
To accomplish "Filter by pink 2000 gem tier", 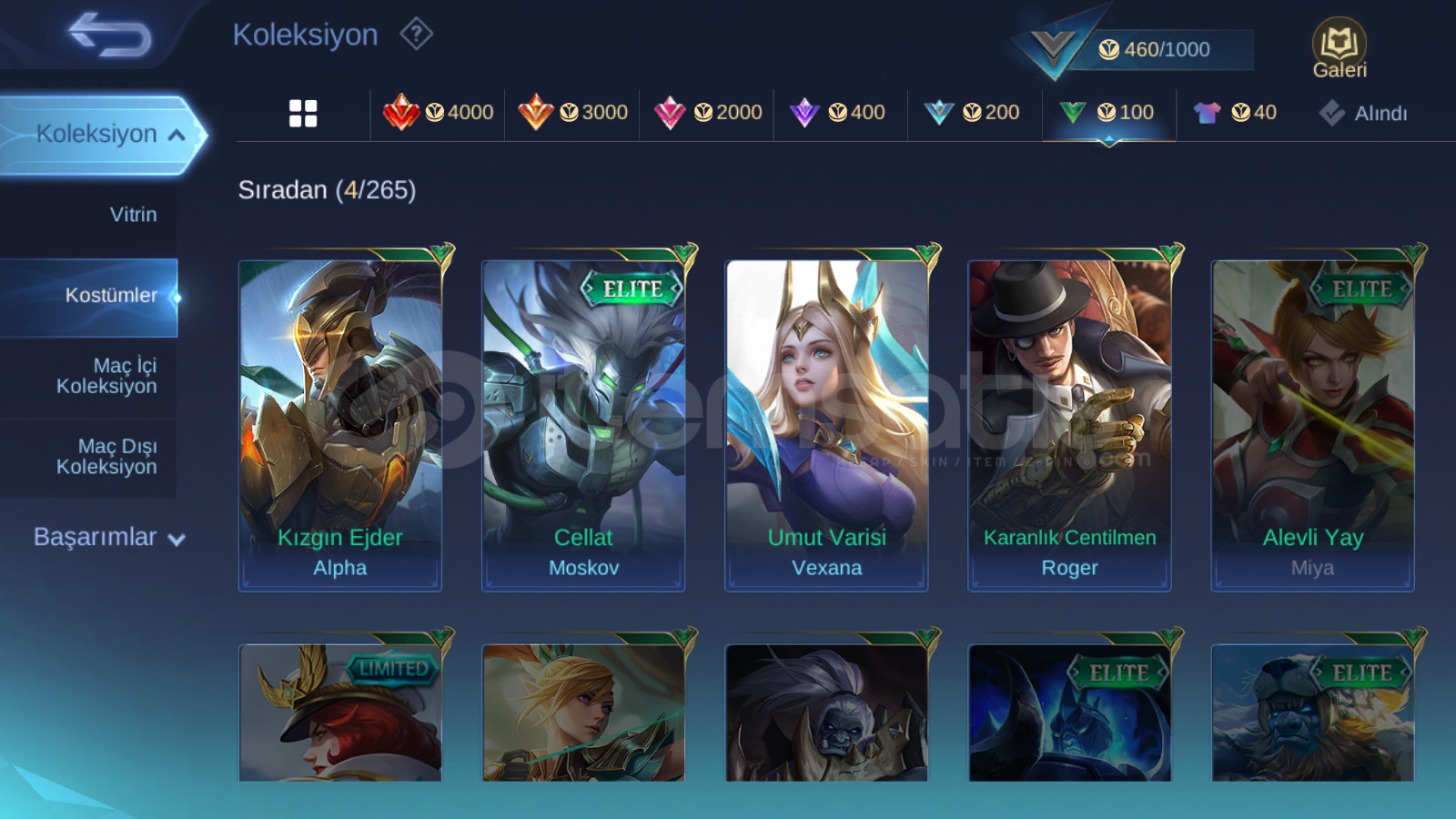I will [x=707, y=113].
